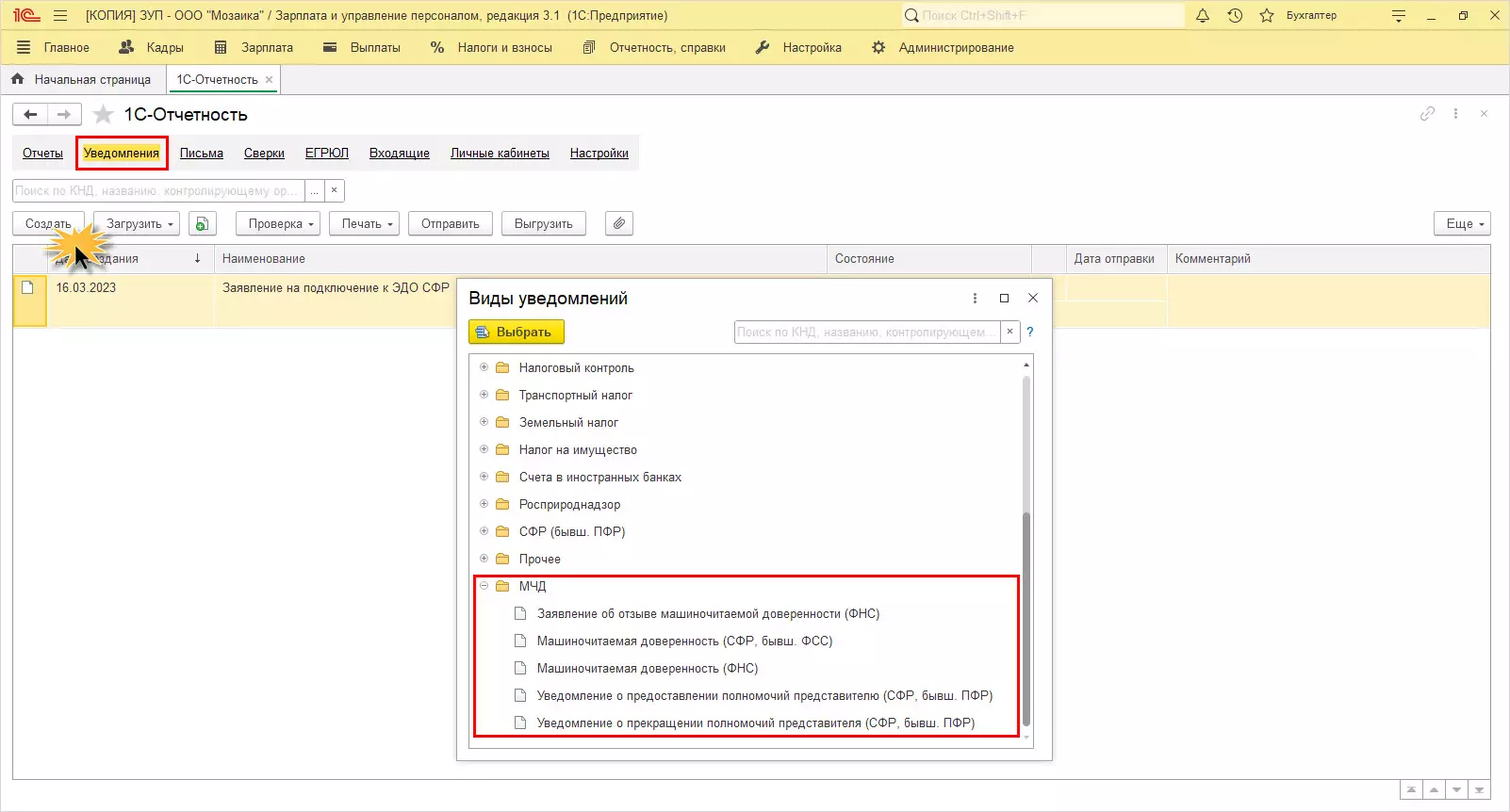
Task: Expand the СФР (бывш. ПФР) folder
Action: tap(484, 531)
